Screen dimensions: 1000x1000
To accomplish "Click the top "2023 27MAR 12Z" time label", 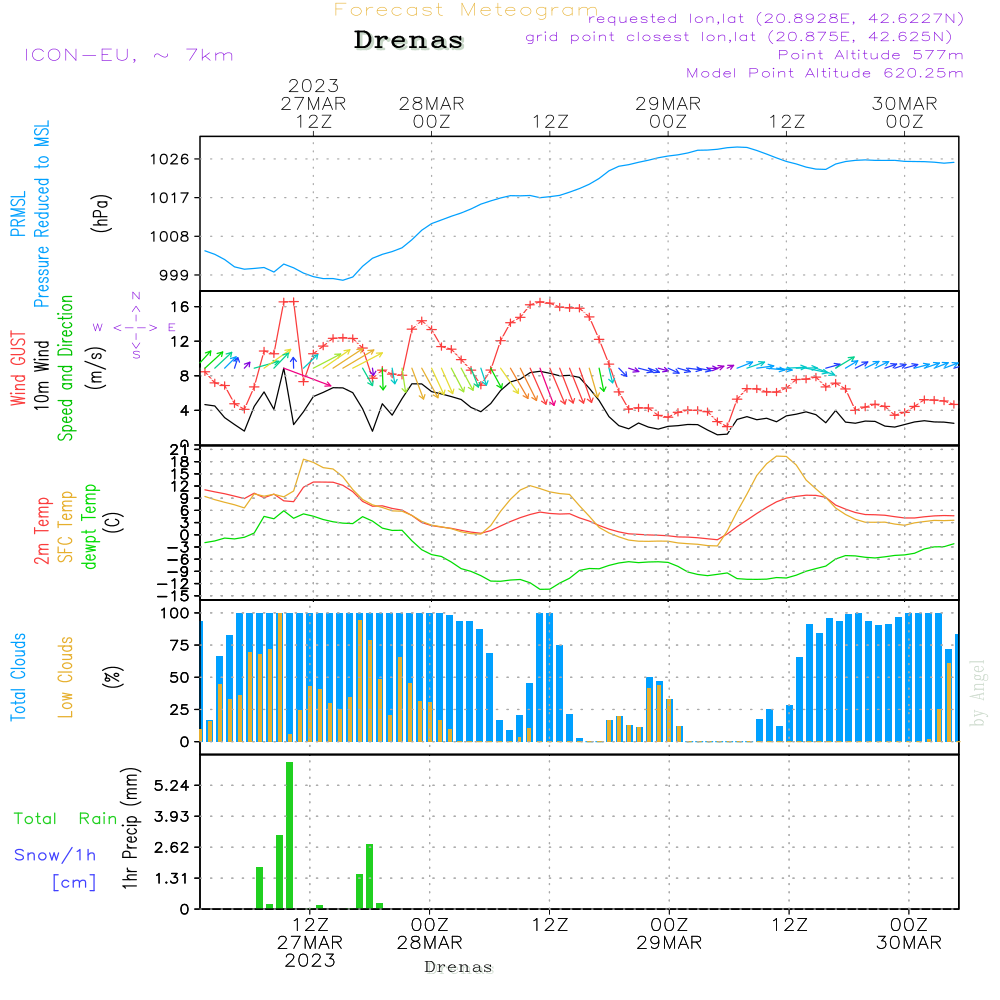I will (313, 103).
